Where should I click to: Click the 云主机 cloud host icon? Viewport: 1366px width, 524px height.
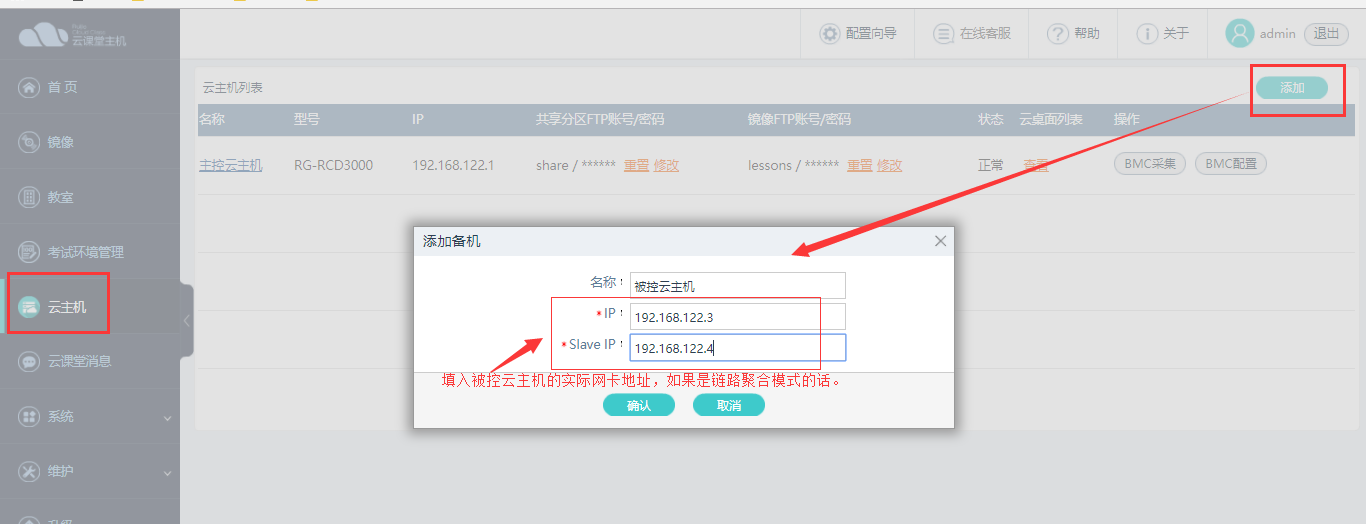(29, 307)
